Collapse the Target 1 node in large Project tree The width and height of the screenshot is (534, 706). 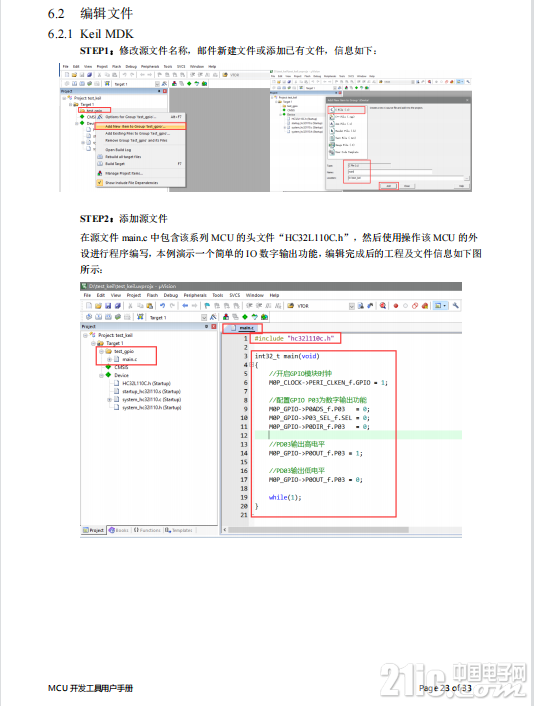click(x=94, y=343)
